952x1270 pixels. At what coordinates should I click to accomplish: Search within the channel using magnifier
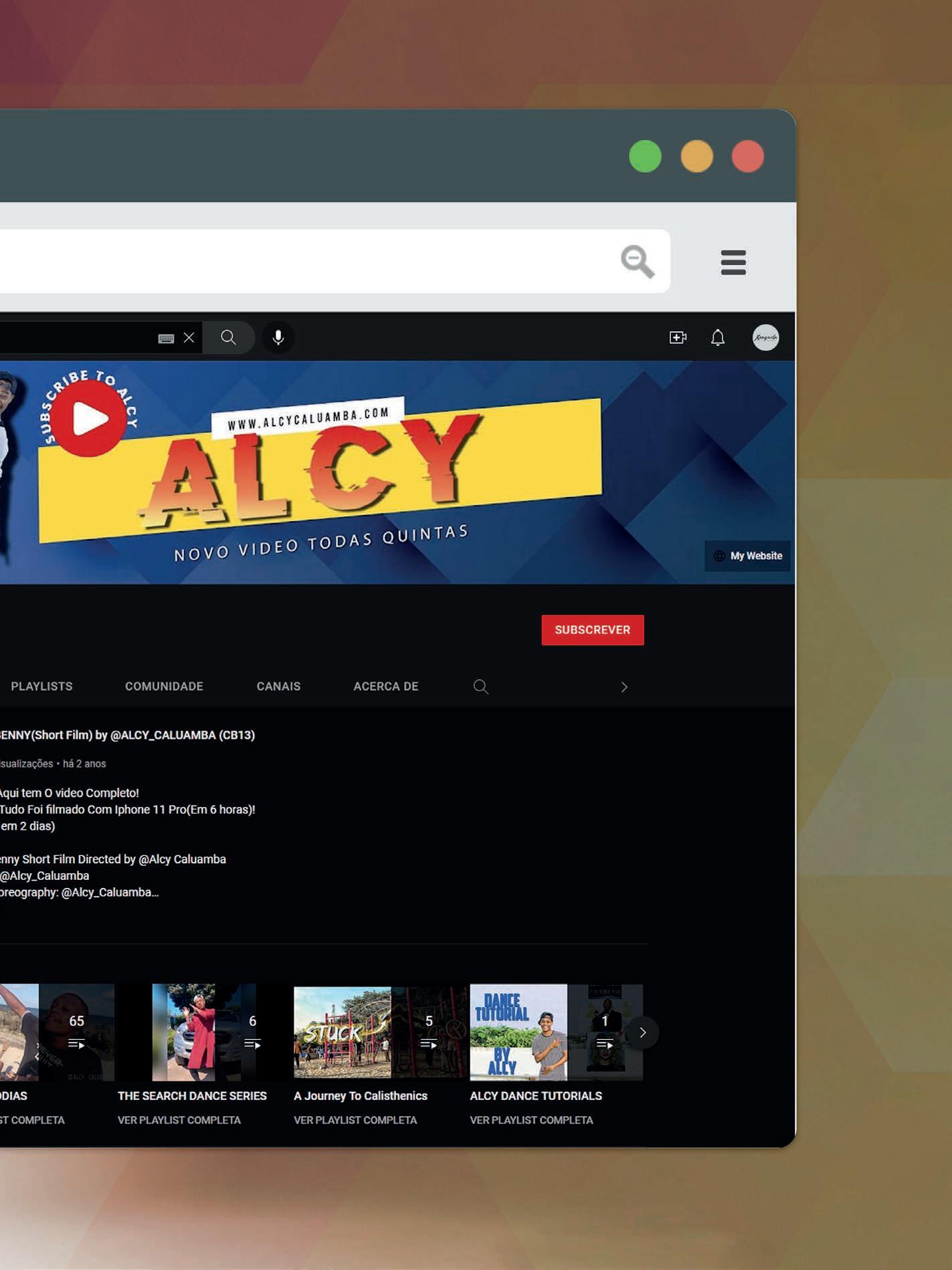[x=480, y=687]
